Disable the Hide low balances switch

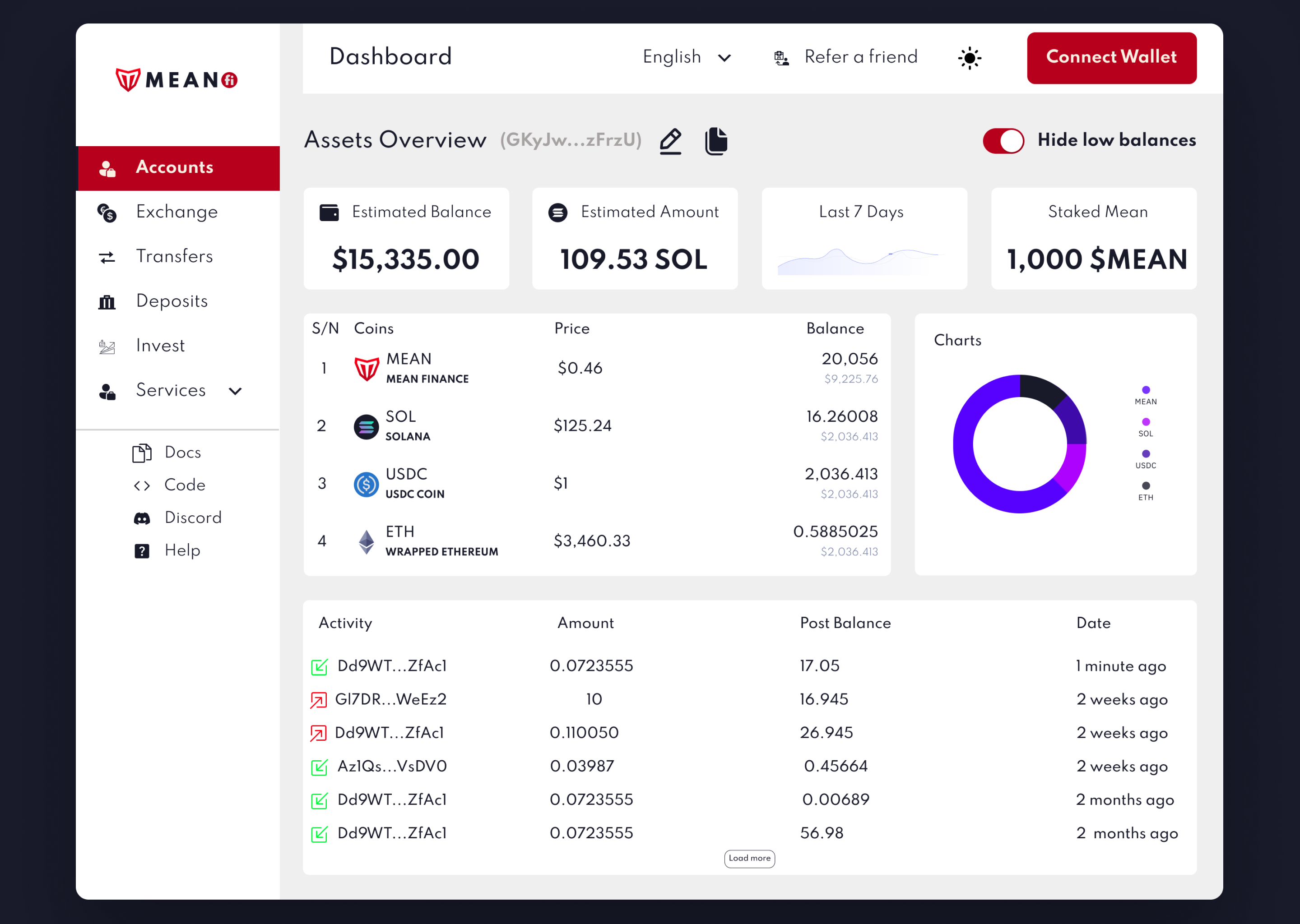click(x=1003, y=141)
